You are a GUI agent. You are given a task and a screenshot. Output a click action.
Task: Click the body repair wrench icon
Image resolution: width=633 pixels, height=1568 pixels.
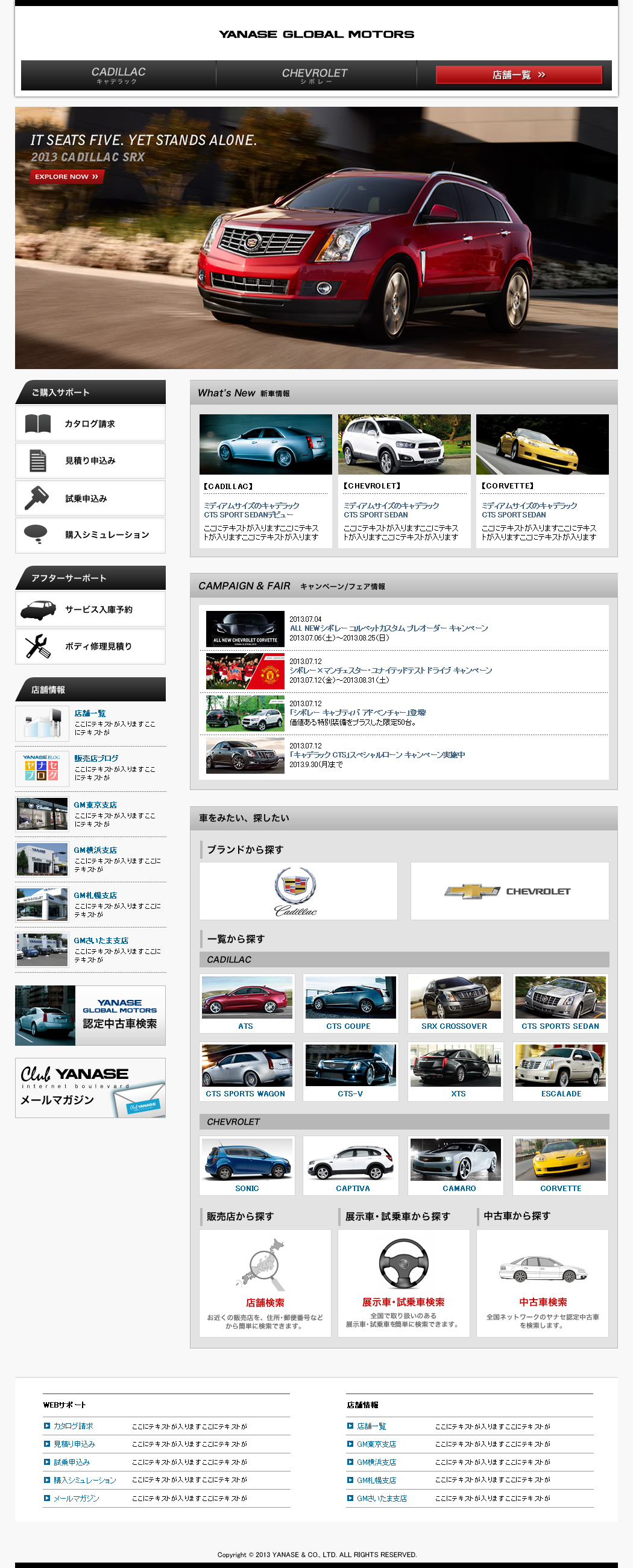38,646
